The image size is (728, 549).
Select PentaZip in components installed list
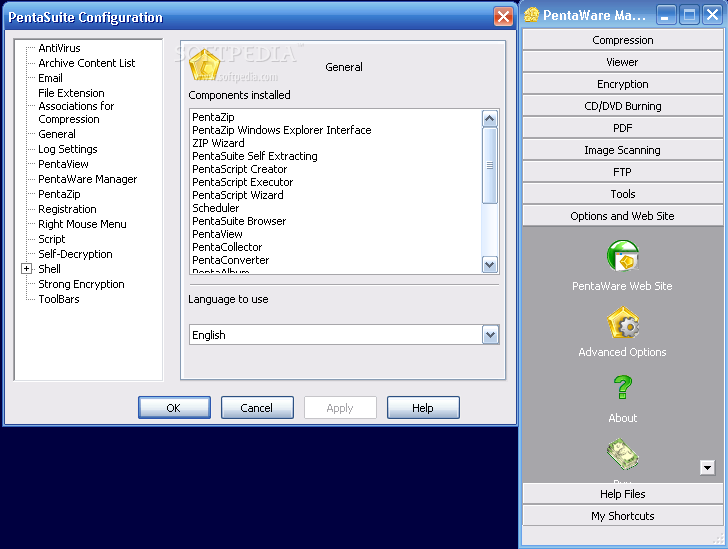coord(213,117)
